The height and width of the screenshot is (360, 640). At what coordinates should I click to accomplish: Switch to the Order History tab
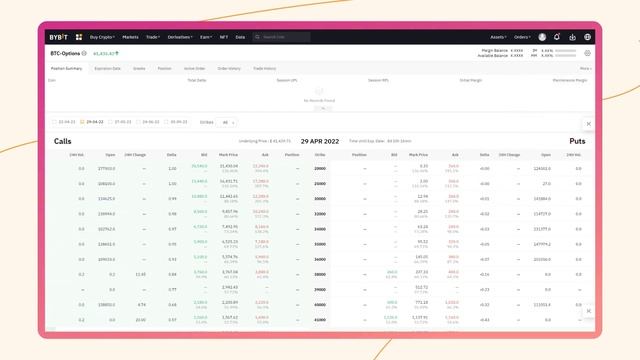[229, 69]
